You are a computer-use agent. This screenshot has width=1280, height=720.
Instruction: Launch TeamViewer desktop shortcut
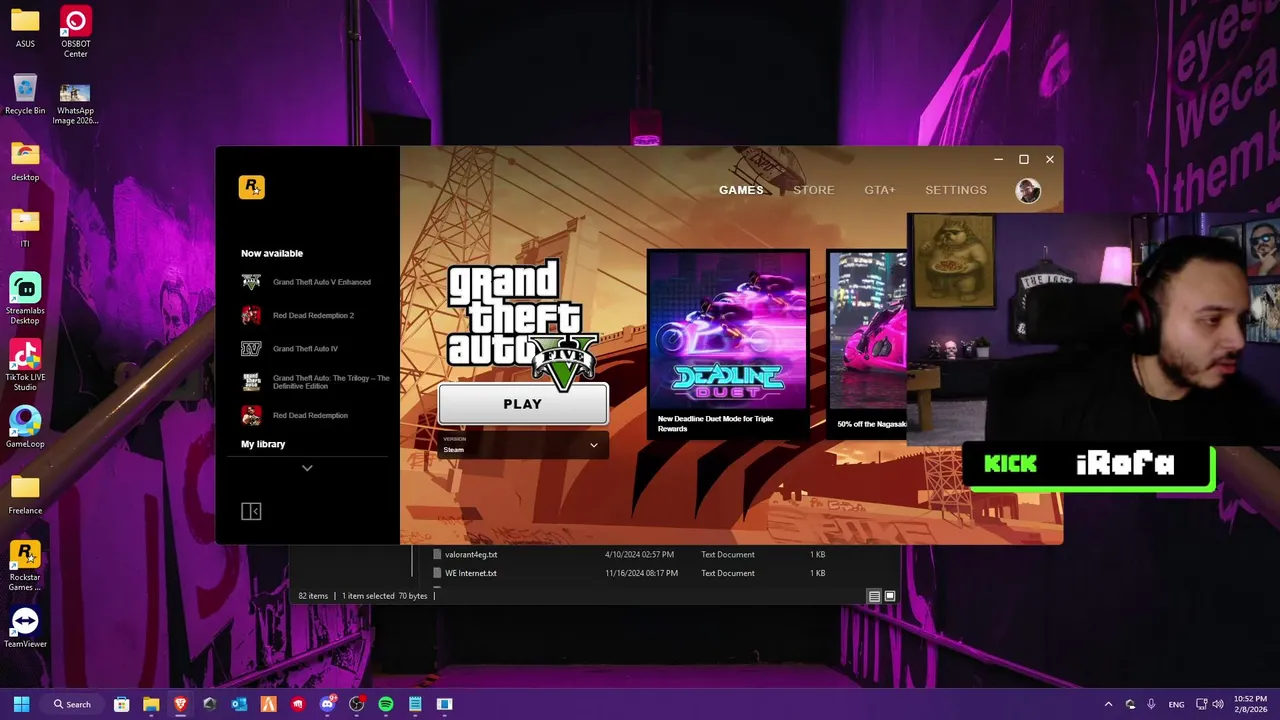[x=25, y=628]
